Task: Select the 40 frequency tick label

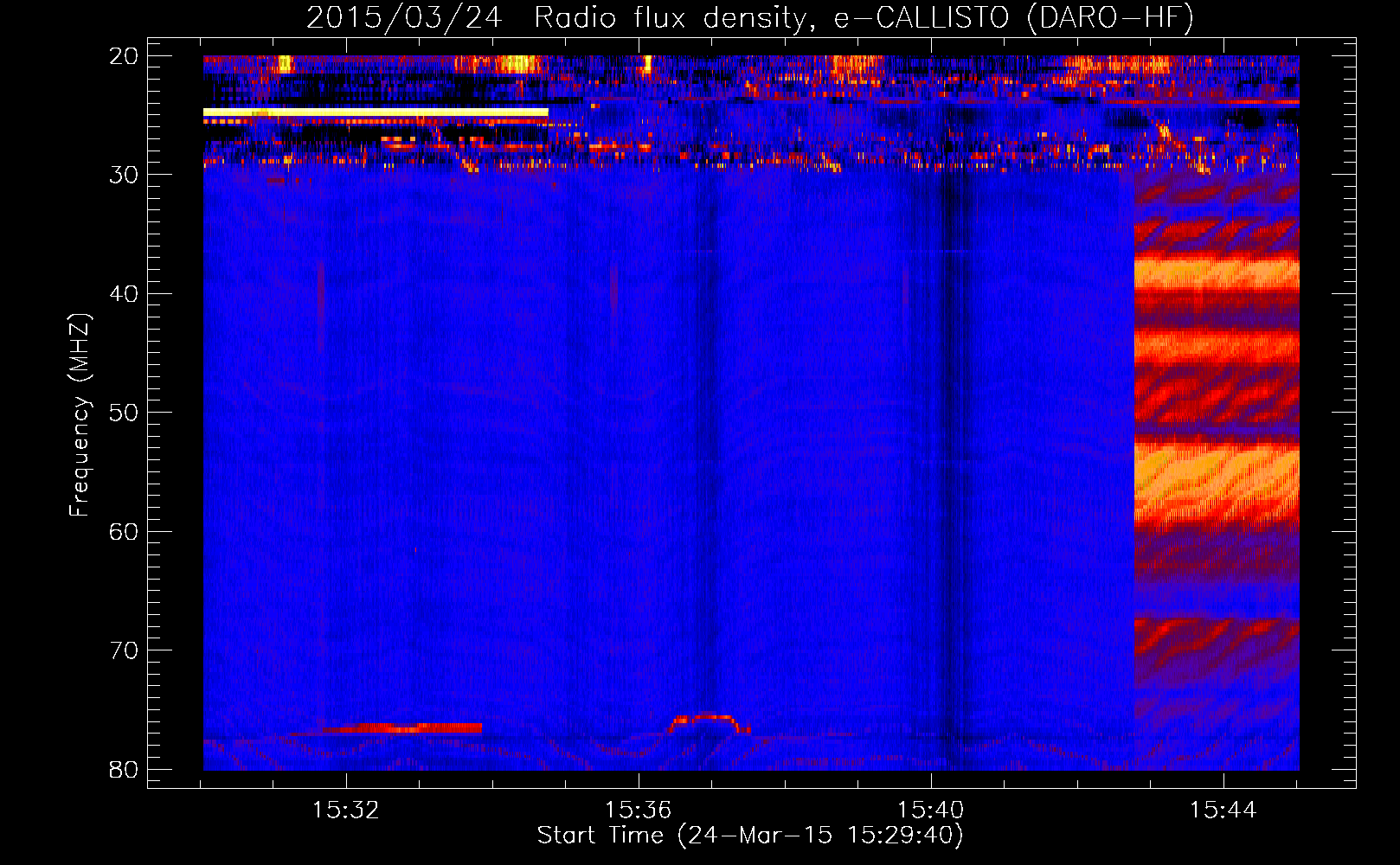Action: pos(124,294)
